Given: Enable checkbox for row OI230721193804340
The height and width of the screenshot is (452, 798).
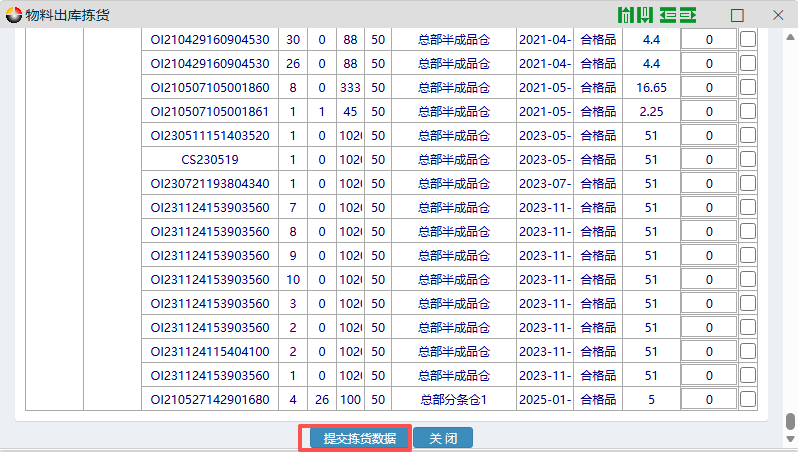Looking at the screenshot, I should click(x=748, y=184).
